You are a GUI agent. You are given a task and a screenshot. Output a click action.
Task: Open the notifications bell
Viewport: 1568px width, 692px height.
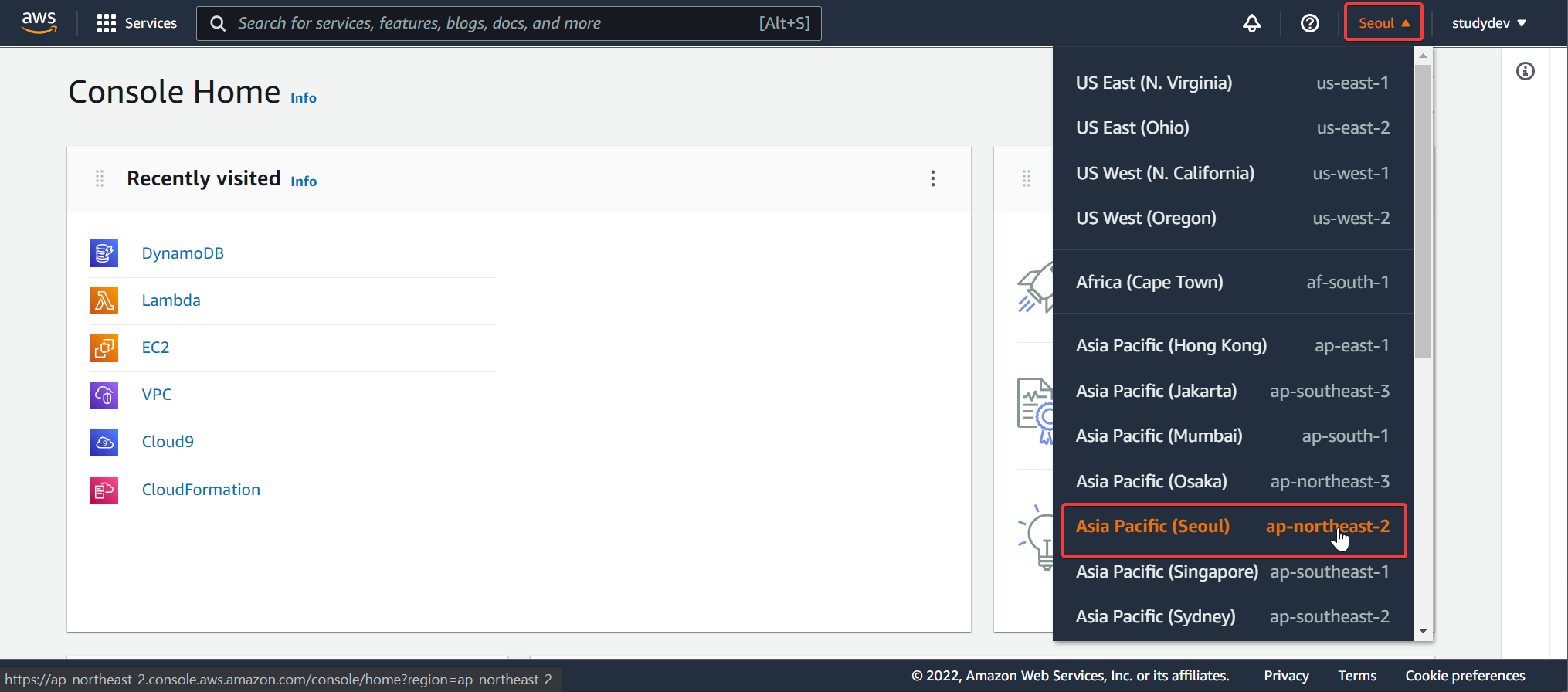click(x=1251, y=23)
